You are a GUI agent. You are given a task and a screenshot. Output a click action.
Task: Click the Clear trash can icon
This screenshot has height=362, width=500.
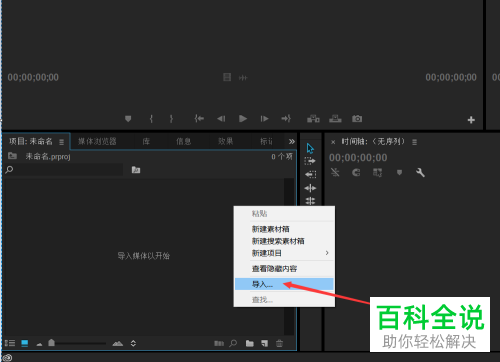pyautogui.click(x=280, y=343)
